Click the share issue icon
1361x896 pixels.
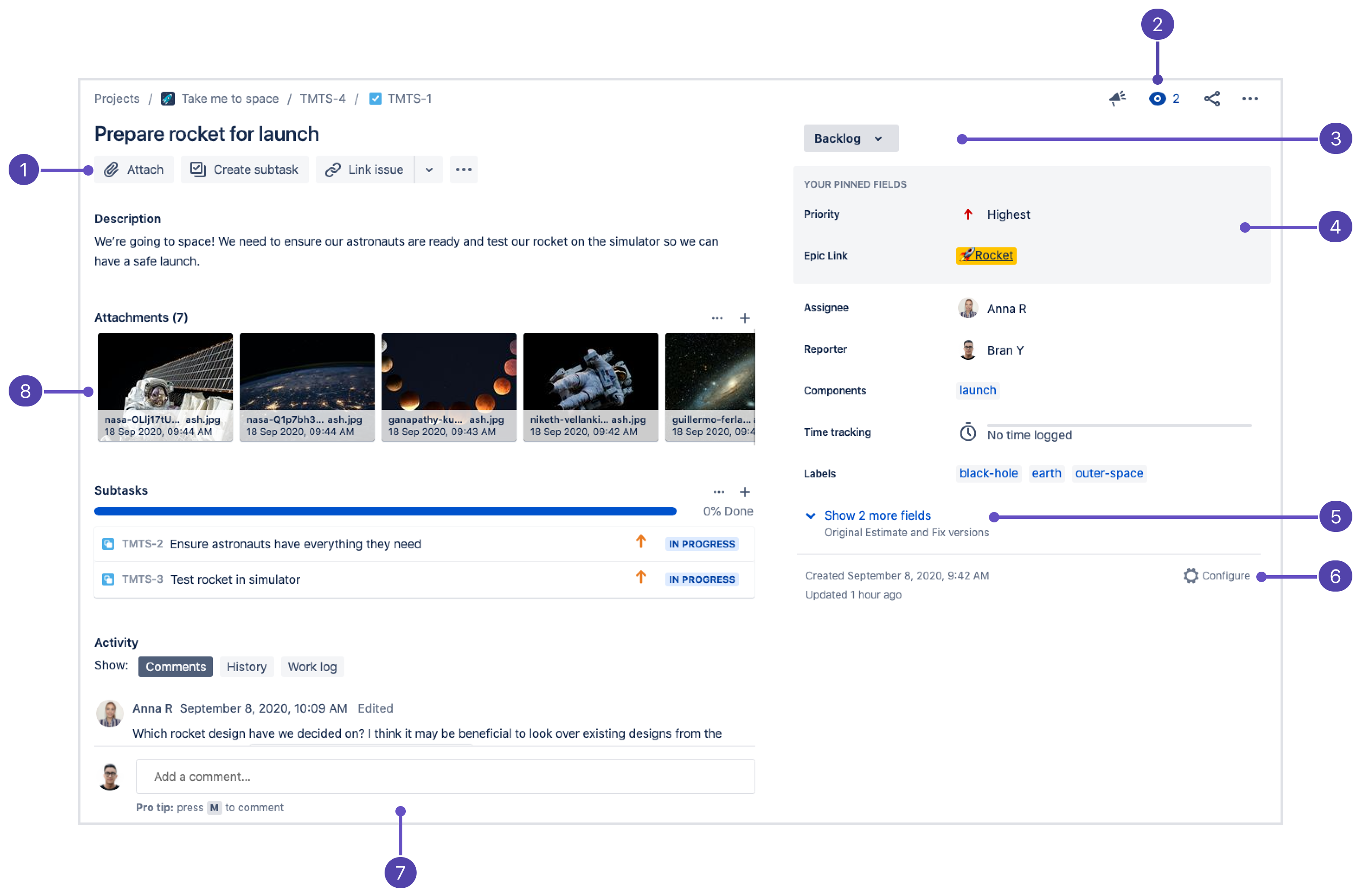(1211, 98)
